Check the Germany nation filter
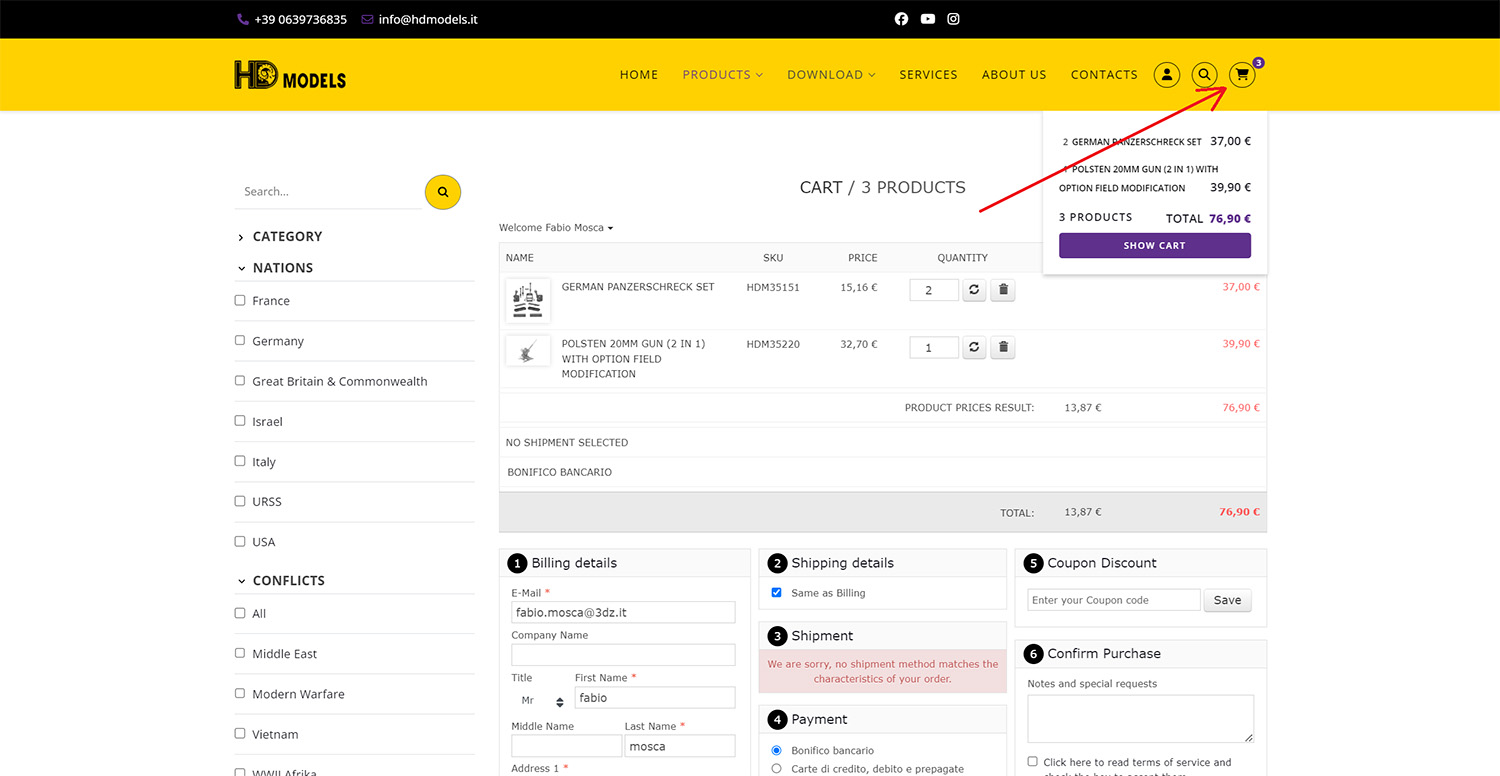 [x=240, y=341]
